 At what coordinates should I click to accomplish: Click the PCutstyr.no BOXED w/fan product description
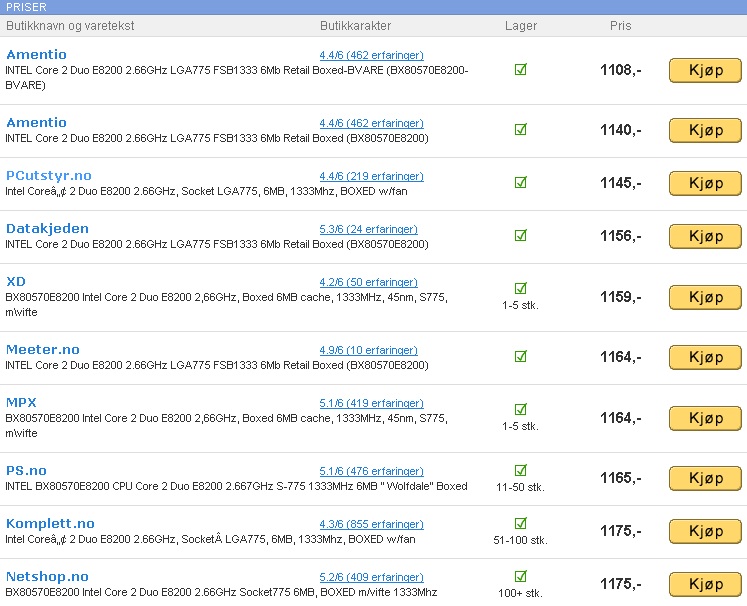[x=206, y=192]
